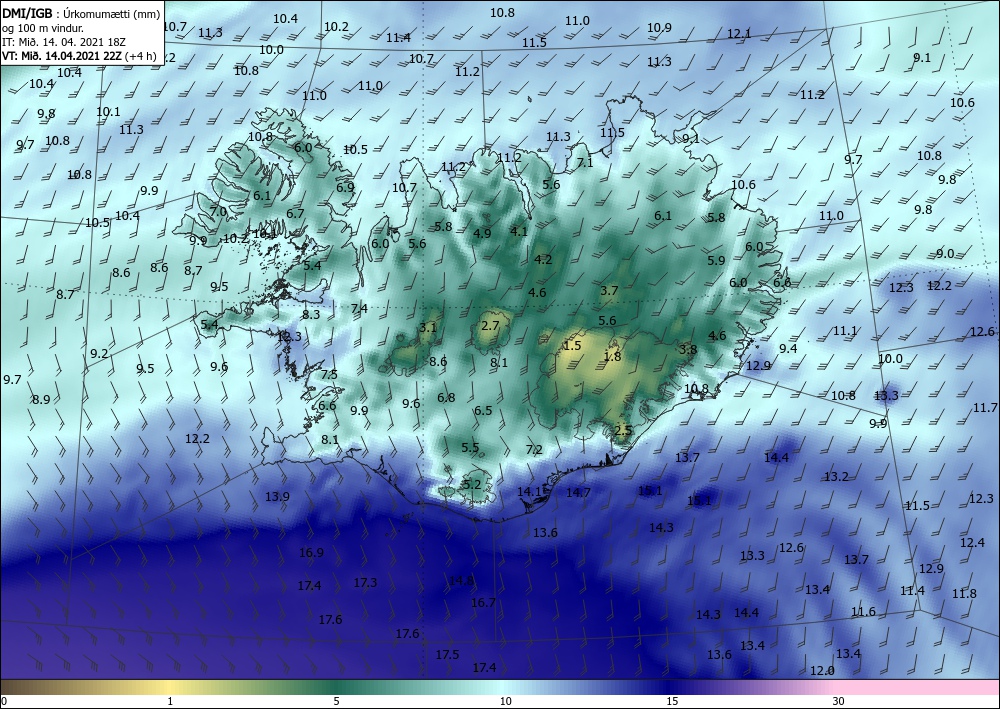
Task: Click the '10.9' value near the top
Action: click(659, 27)
